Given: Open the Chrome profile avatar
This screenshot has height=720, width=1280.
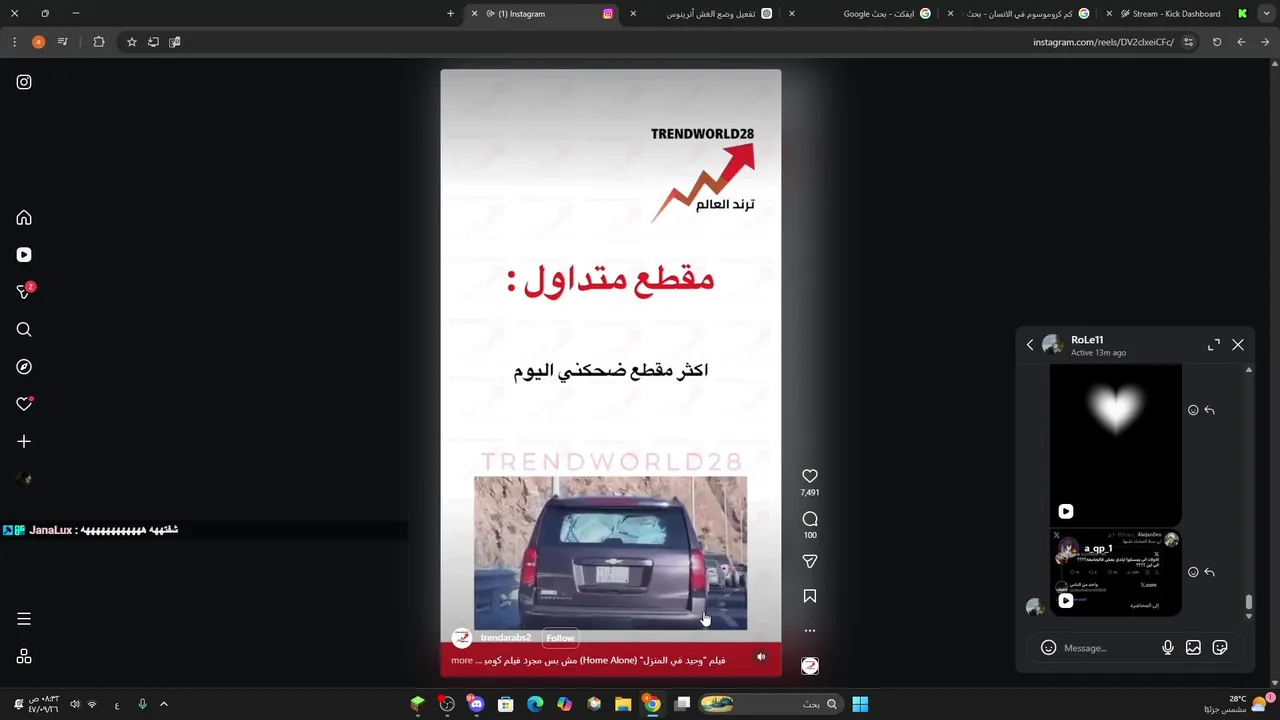Looking at the screenshot, I should pyautogui.click(x=38, y=42).
